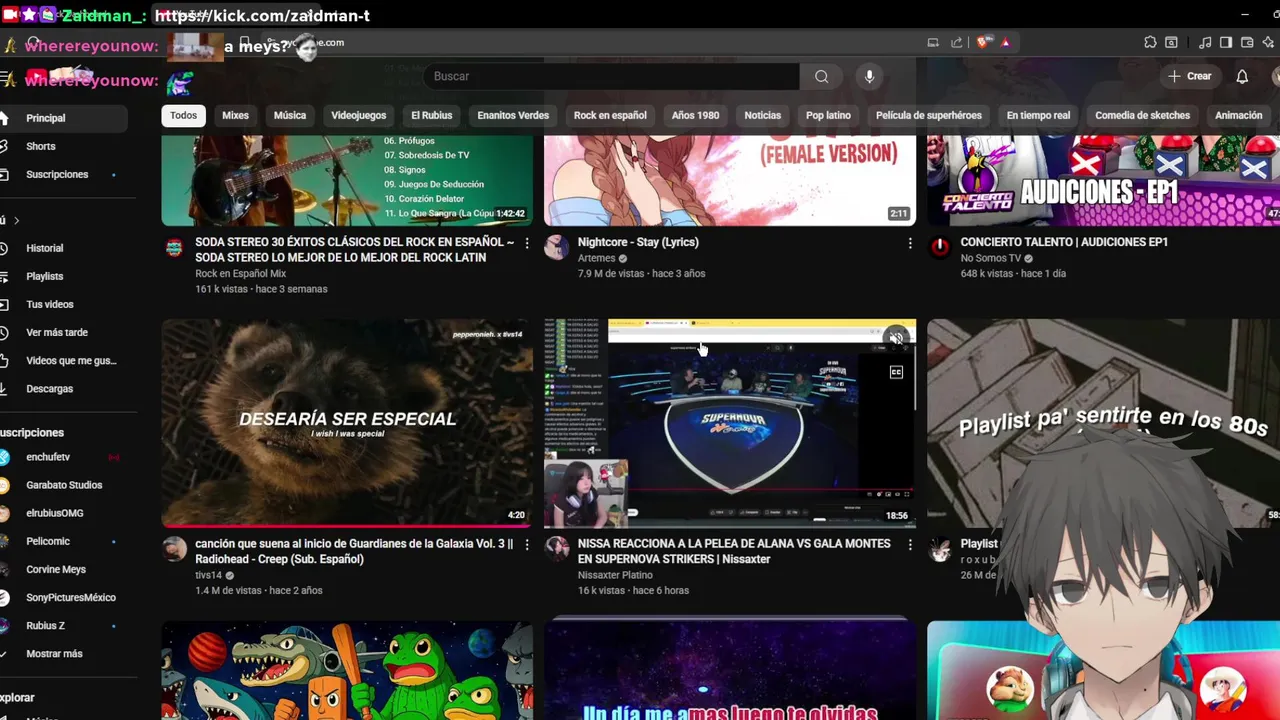Select the Música filter chip
Image resolution: width=1280 pixels, height=720 pixels.
coord(290,115)
